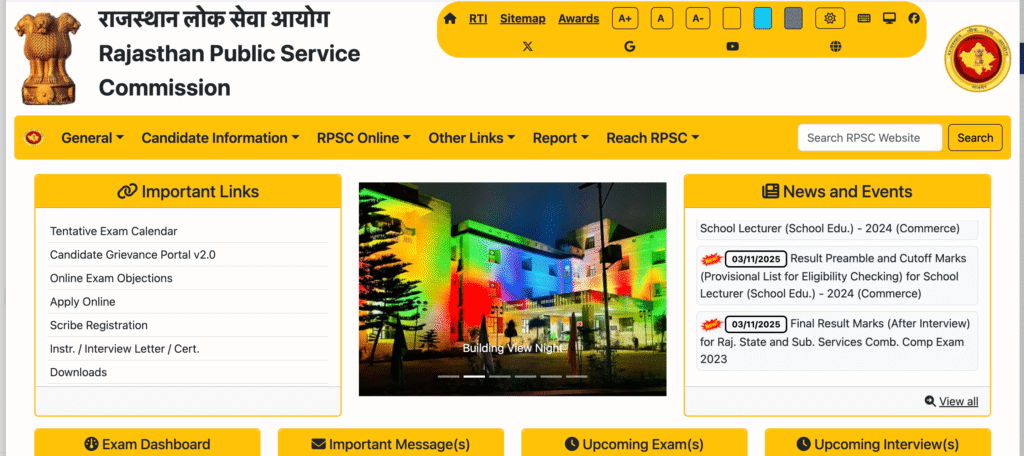
Task: Click the newspaper icon beside News and Events
Action: click(x=771, y=191)
